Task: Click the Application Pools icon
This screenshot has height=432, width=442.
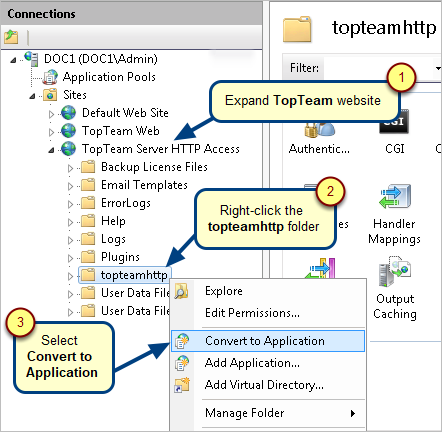Action: pos(51,77)
